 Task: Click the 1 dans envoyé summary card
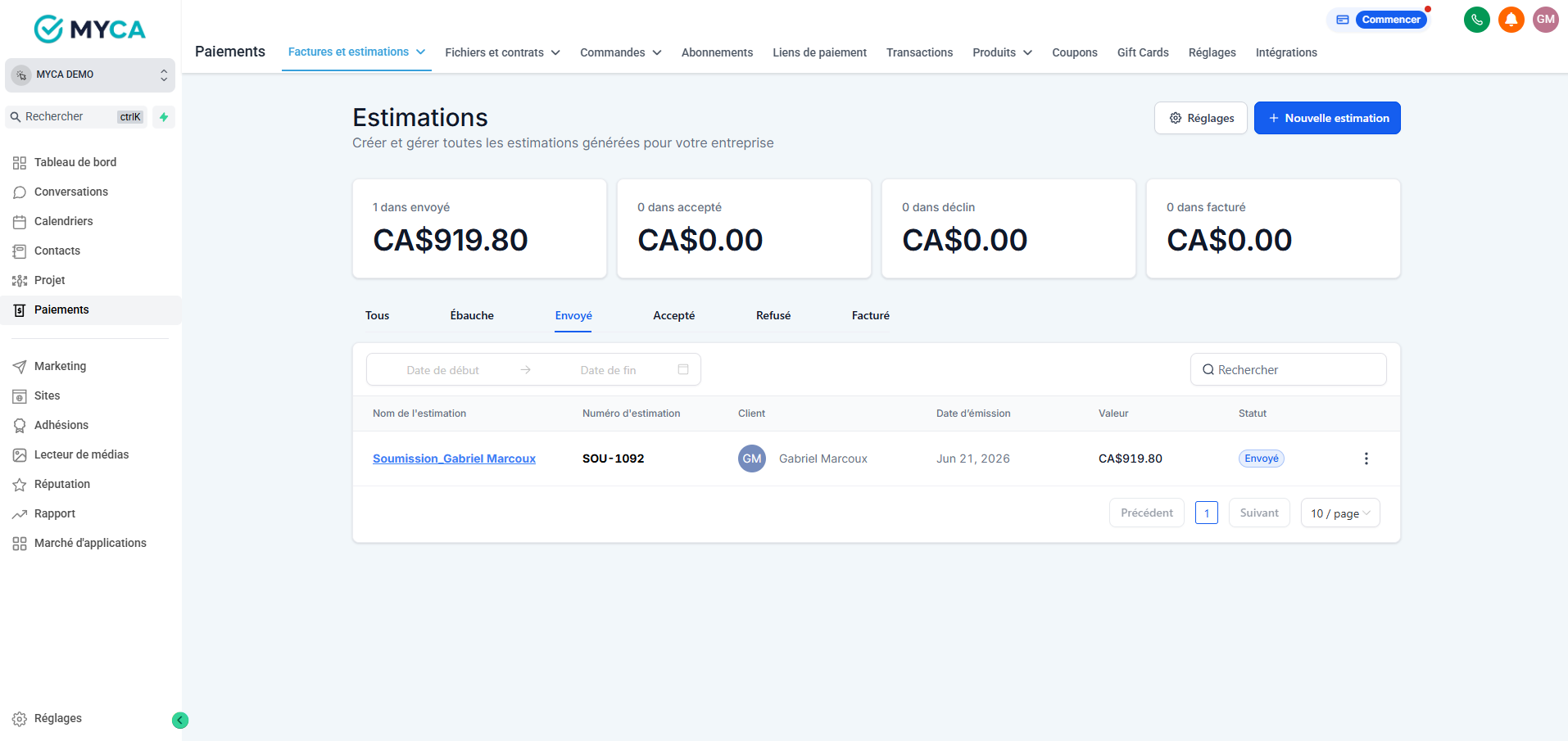pyautogui.click(x=479, y=228)
